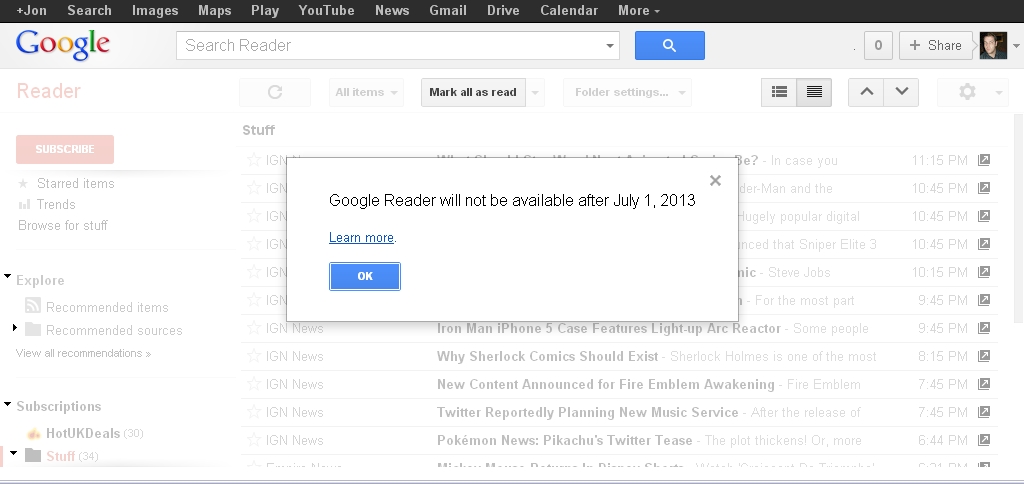
Task: Open the More menu in top bar
Action: (x=638, y=10)
